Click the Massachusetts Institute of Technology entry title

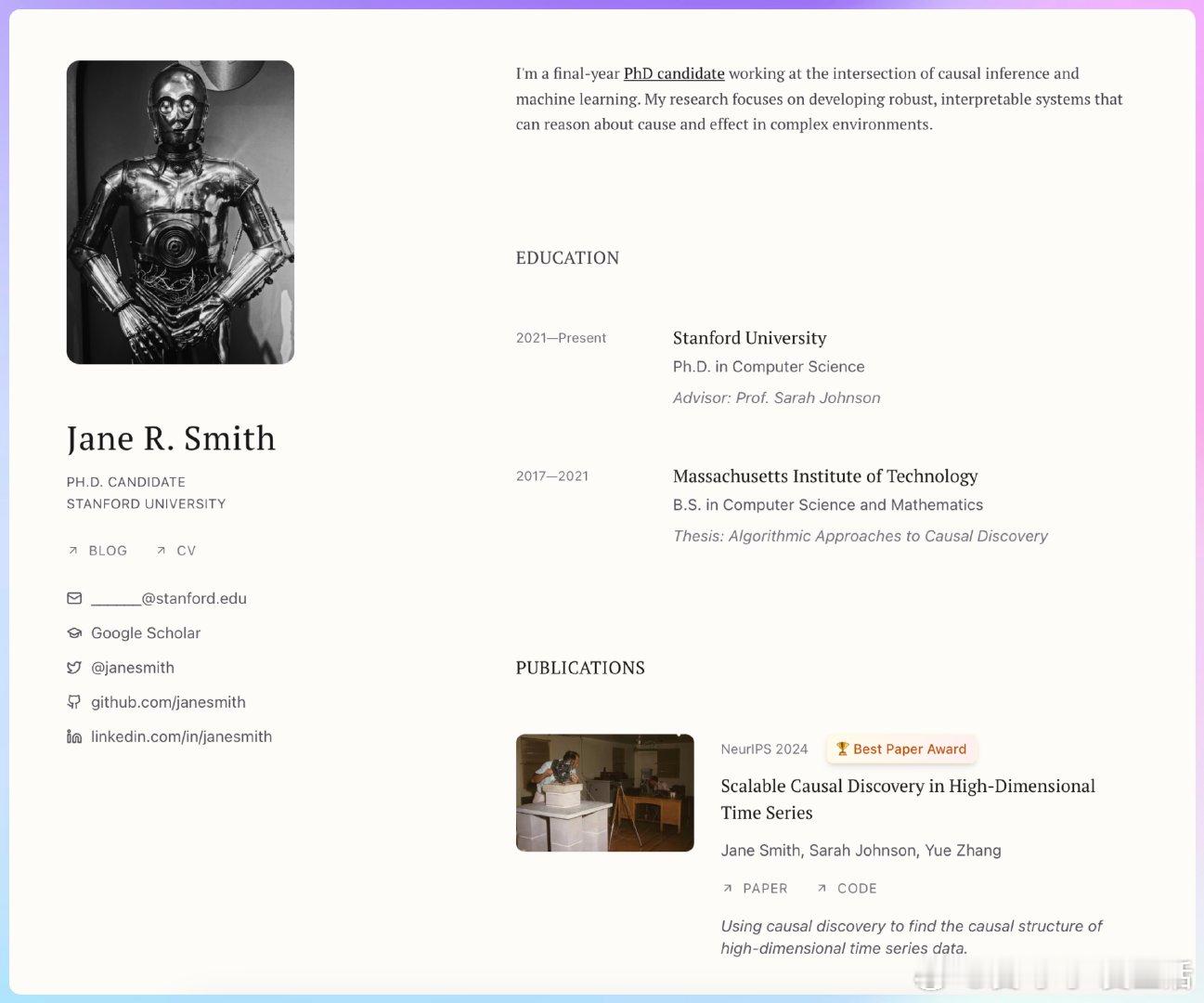[825, 476]
